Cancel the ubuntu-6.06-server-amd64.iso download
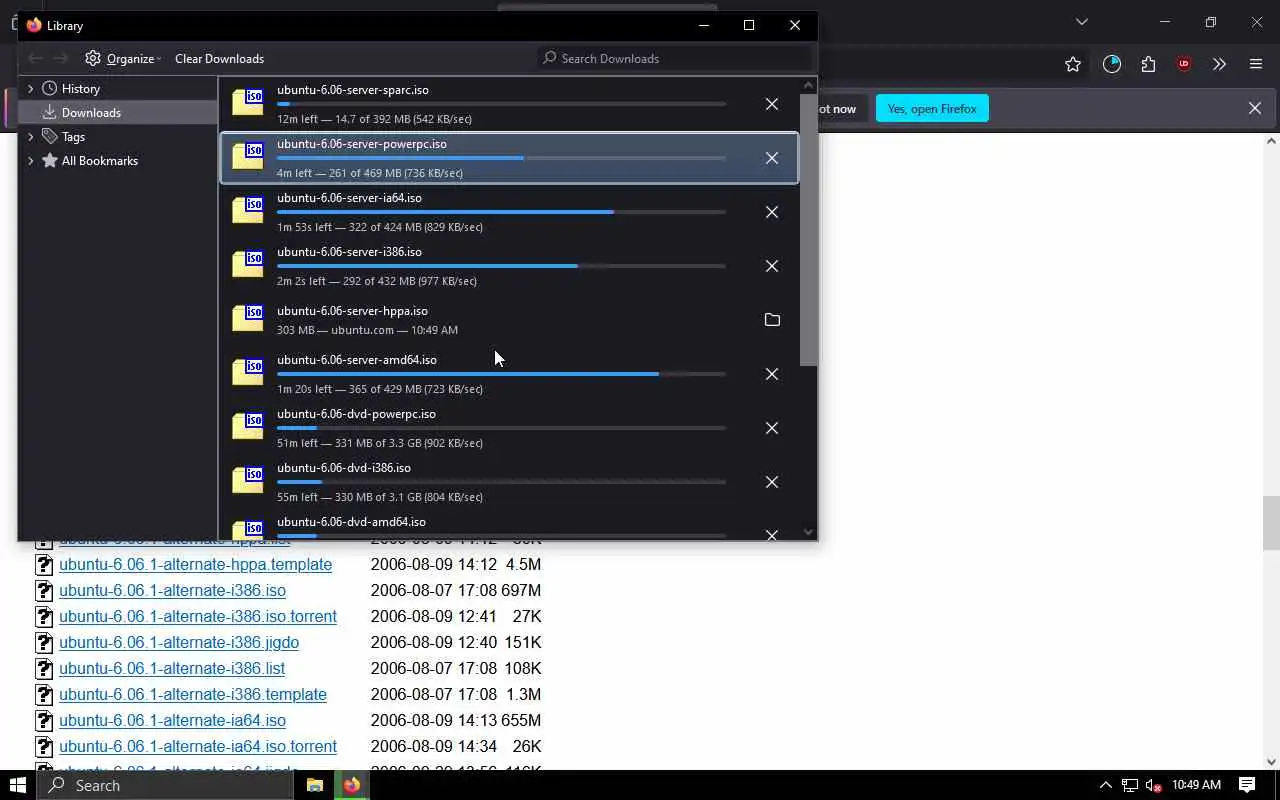Screen dimensions: 1280x800 [x=772, y=374]
